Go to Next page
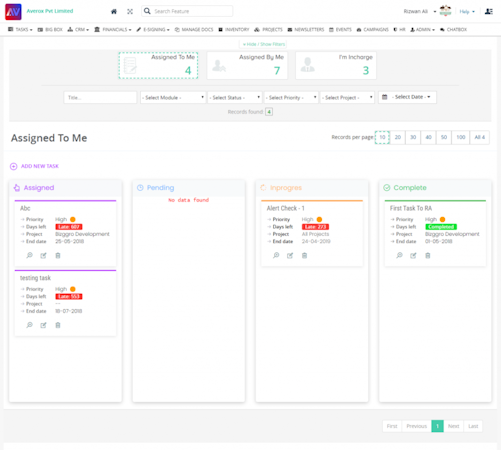This screenshot has width=501, height=450. (453, 426)
